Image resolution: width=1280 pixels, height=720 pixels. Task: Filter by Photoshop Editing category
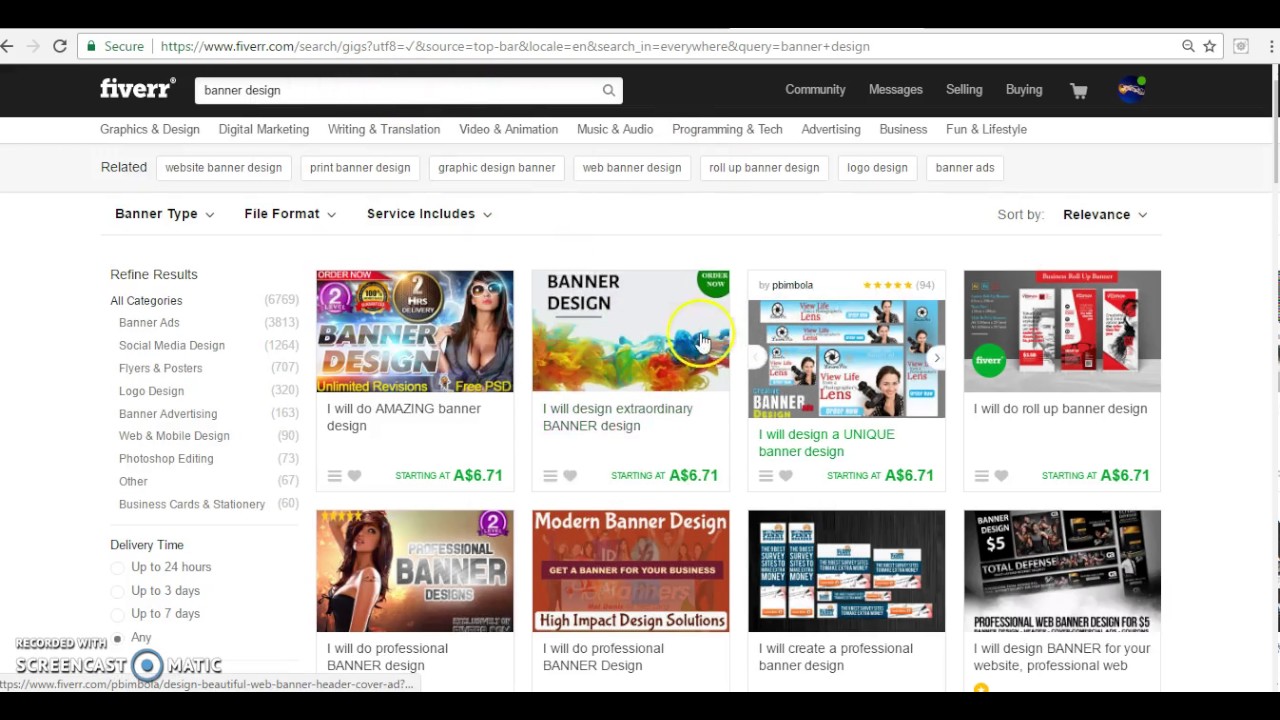pos(166,459)
